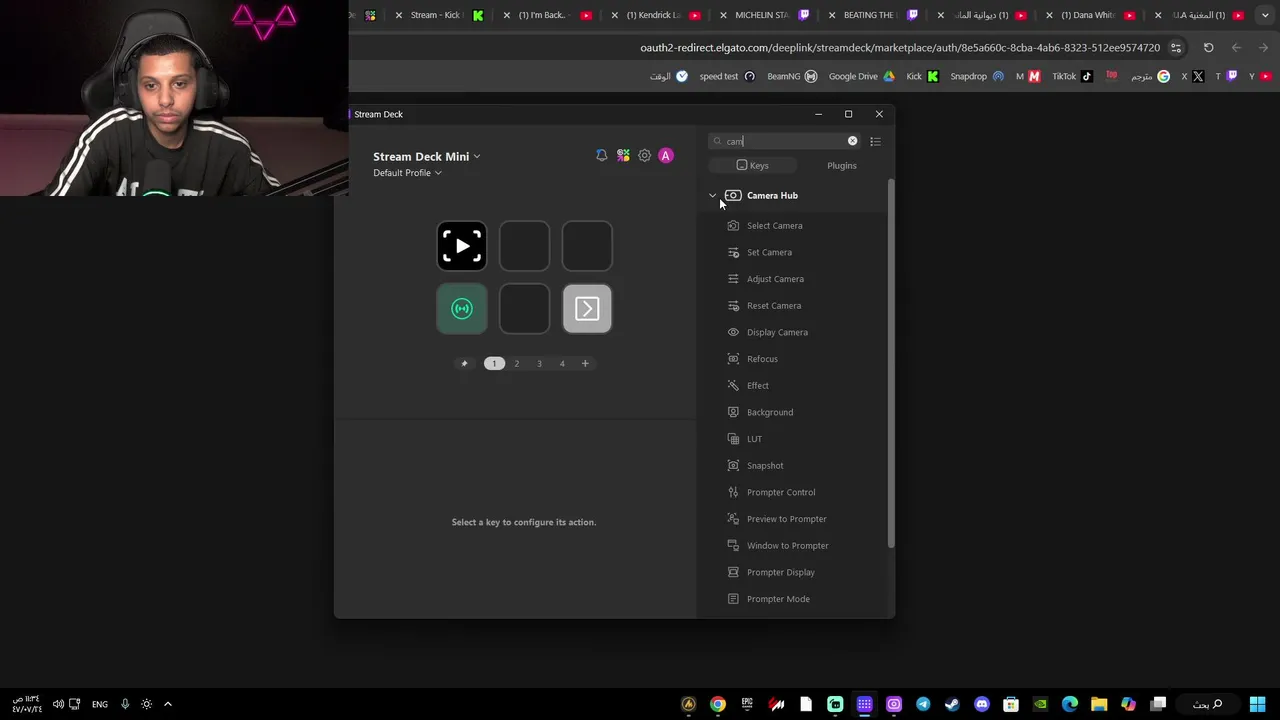Open the colorful Marketplace icon
Viewport: 1280px width, 720px height.
[x=623, y=156]
